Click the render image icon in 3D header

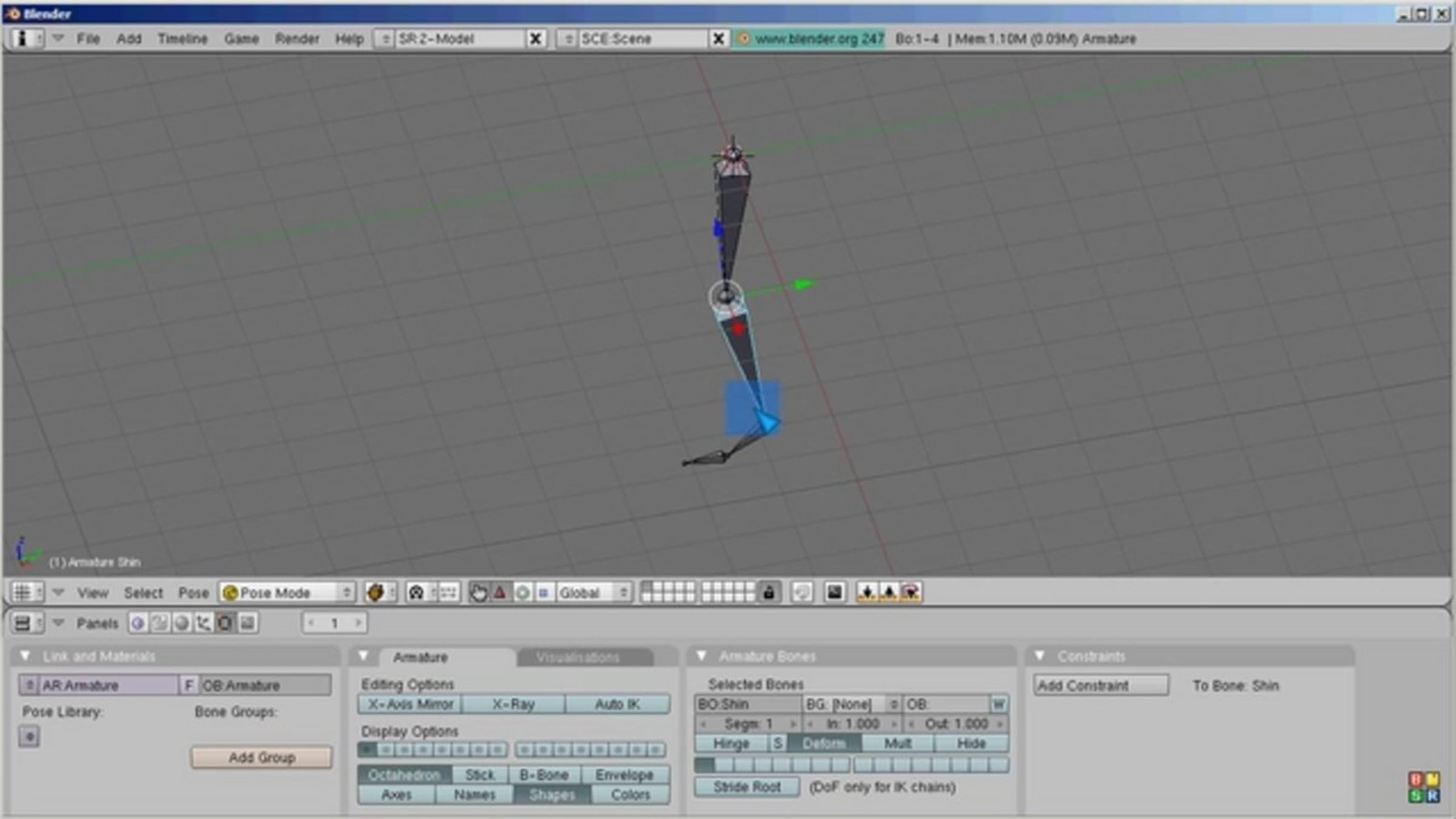pos(835,592)
